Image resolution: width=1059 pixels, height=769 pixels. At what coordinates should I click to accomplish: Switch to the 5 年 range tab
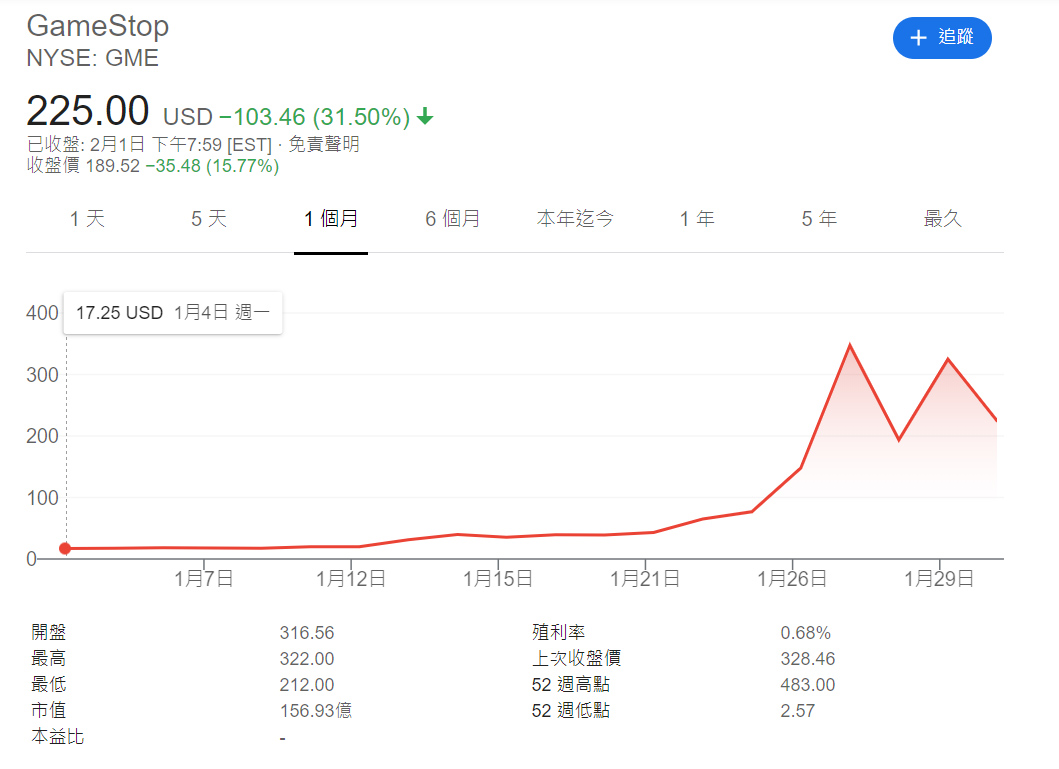point(819,219)
